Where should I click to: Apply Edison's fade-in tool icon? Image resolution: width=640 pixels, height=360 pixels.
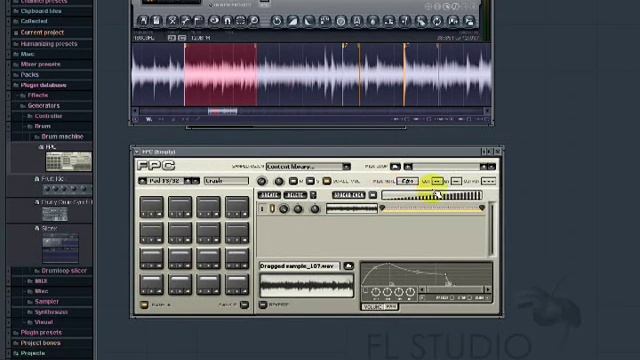tap(293, 21)
